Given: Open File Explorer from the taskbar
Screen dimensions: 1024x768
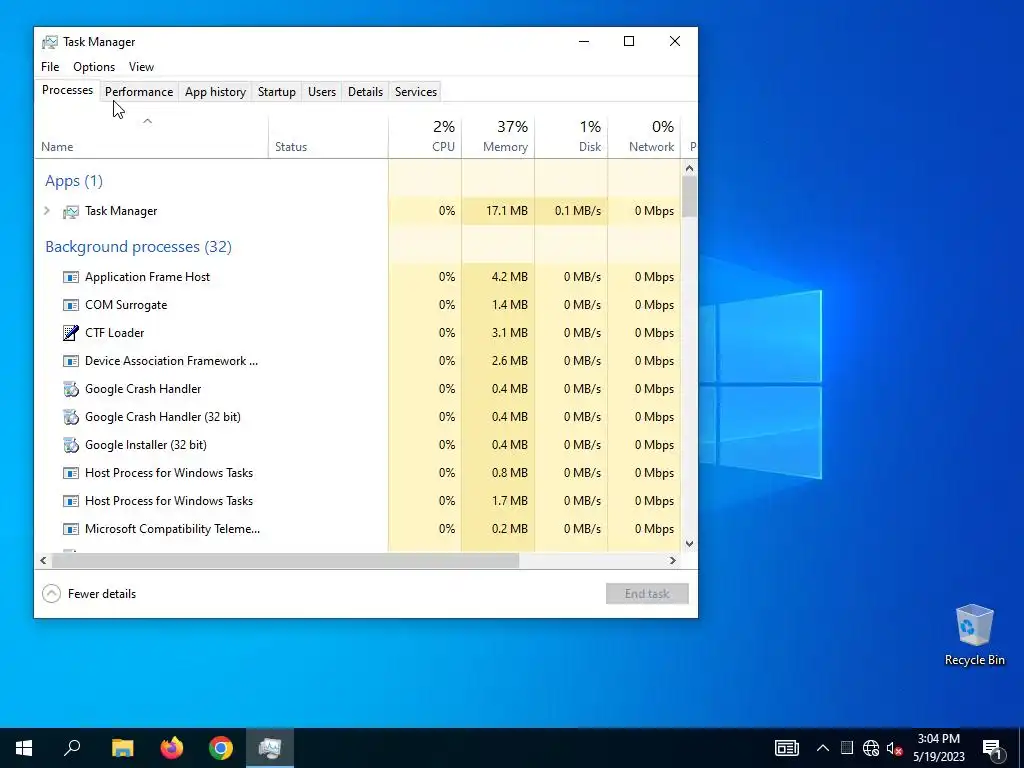Looking at the screenshot, I should (122, 748).
